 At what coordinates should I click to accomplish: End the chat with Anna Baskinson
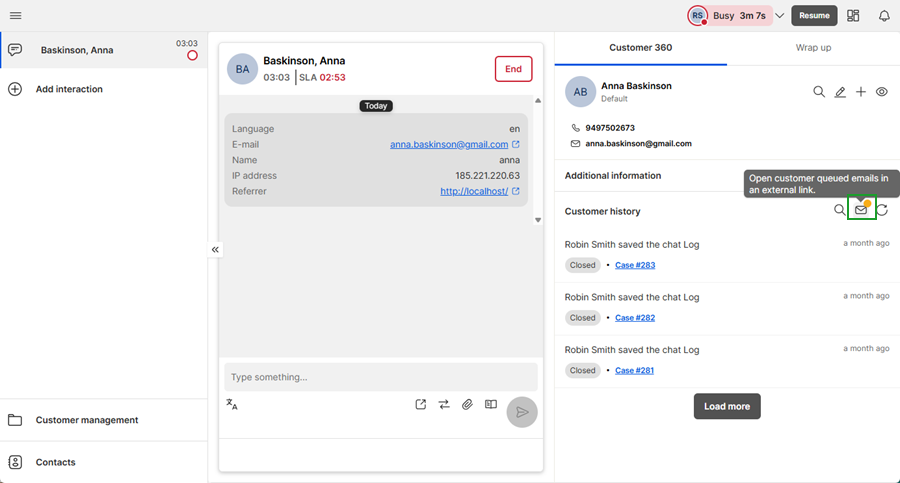coord(513,69)
